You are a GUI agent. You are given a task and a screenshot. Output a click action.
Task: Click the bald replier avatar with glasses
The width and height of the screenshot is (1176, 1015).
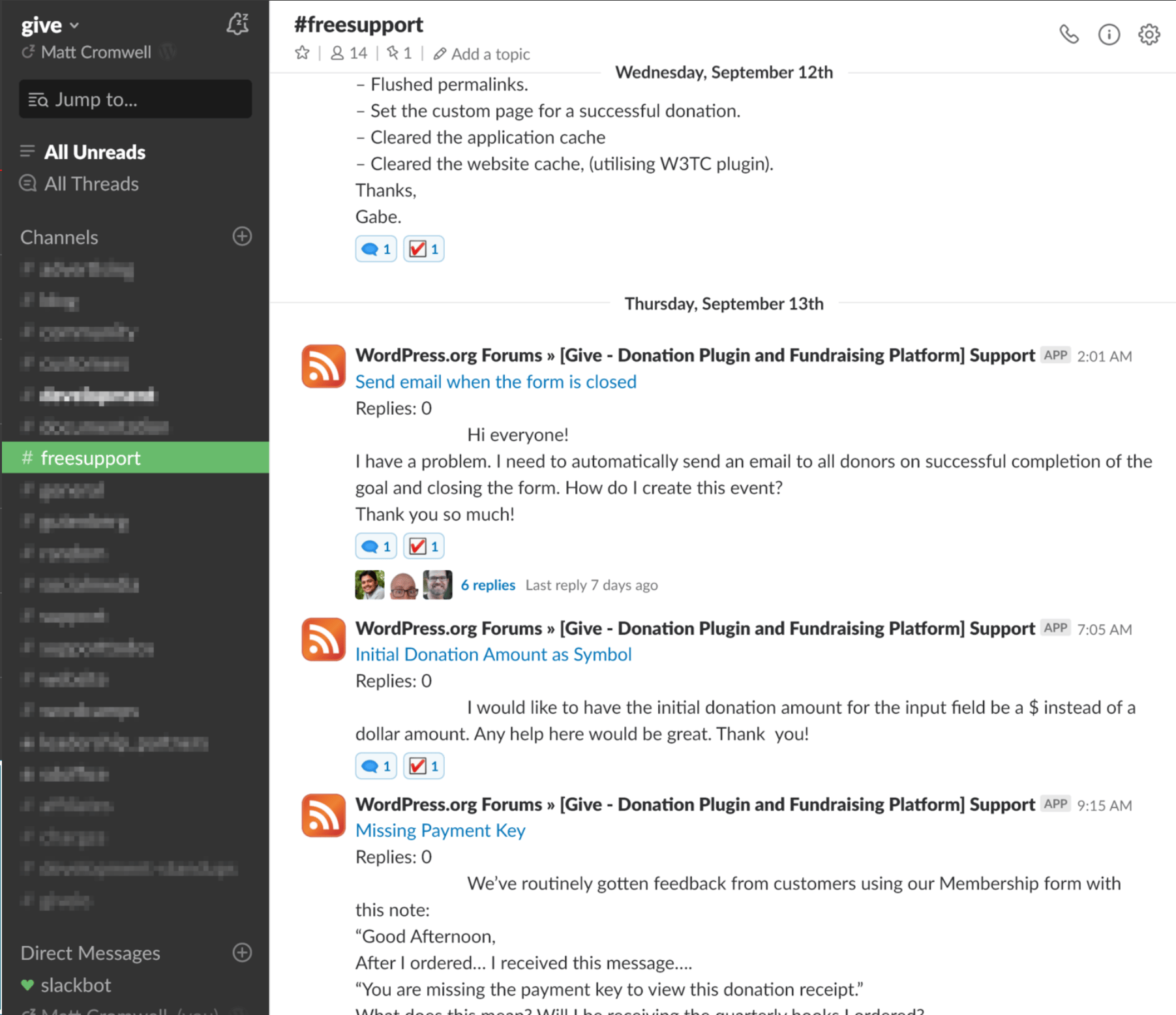click(404, 584)
